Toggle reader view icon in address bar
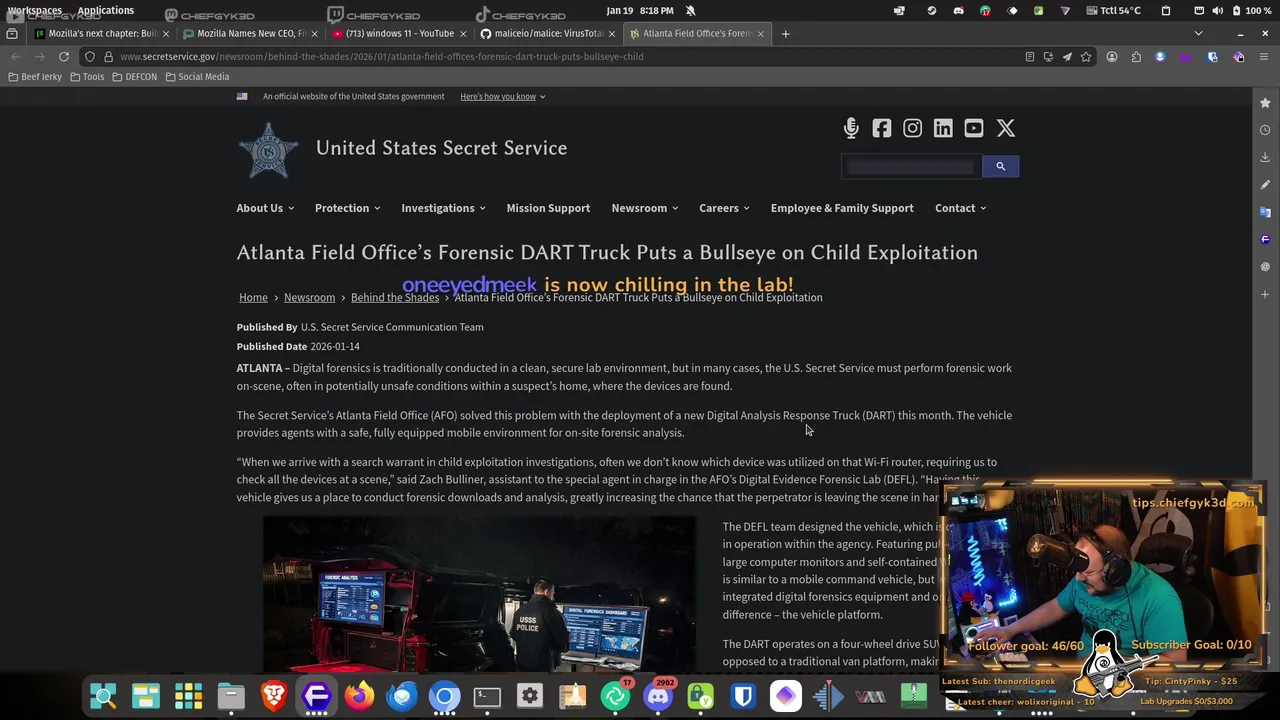Viewport: 1280px width, 720px height. pyautogui.click(x=1030, y=56)
